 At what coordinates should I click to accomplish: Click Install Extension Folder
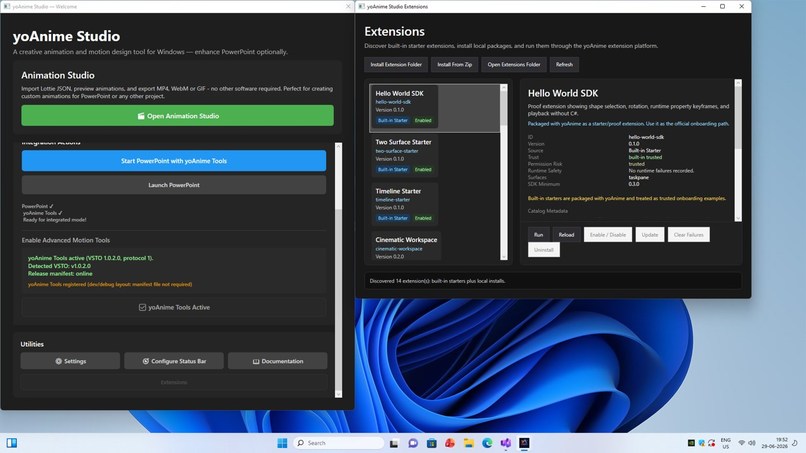pos(396,65)
